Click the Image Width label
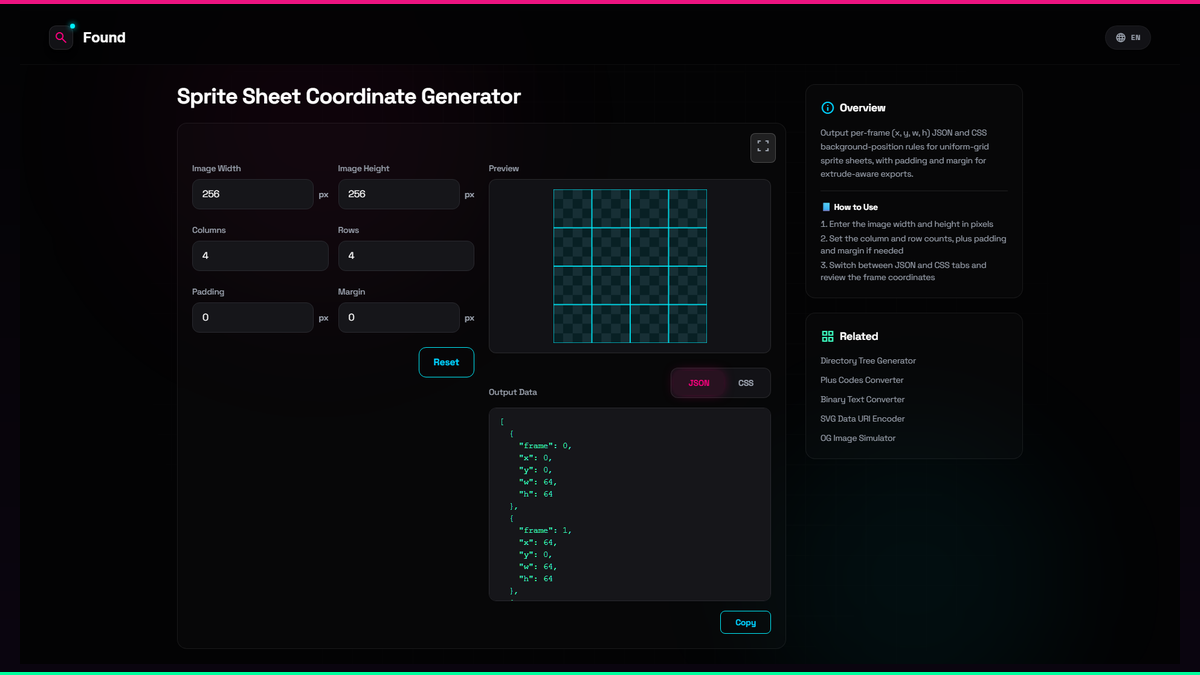 (216, 169)
